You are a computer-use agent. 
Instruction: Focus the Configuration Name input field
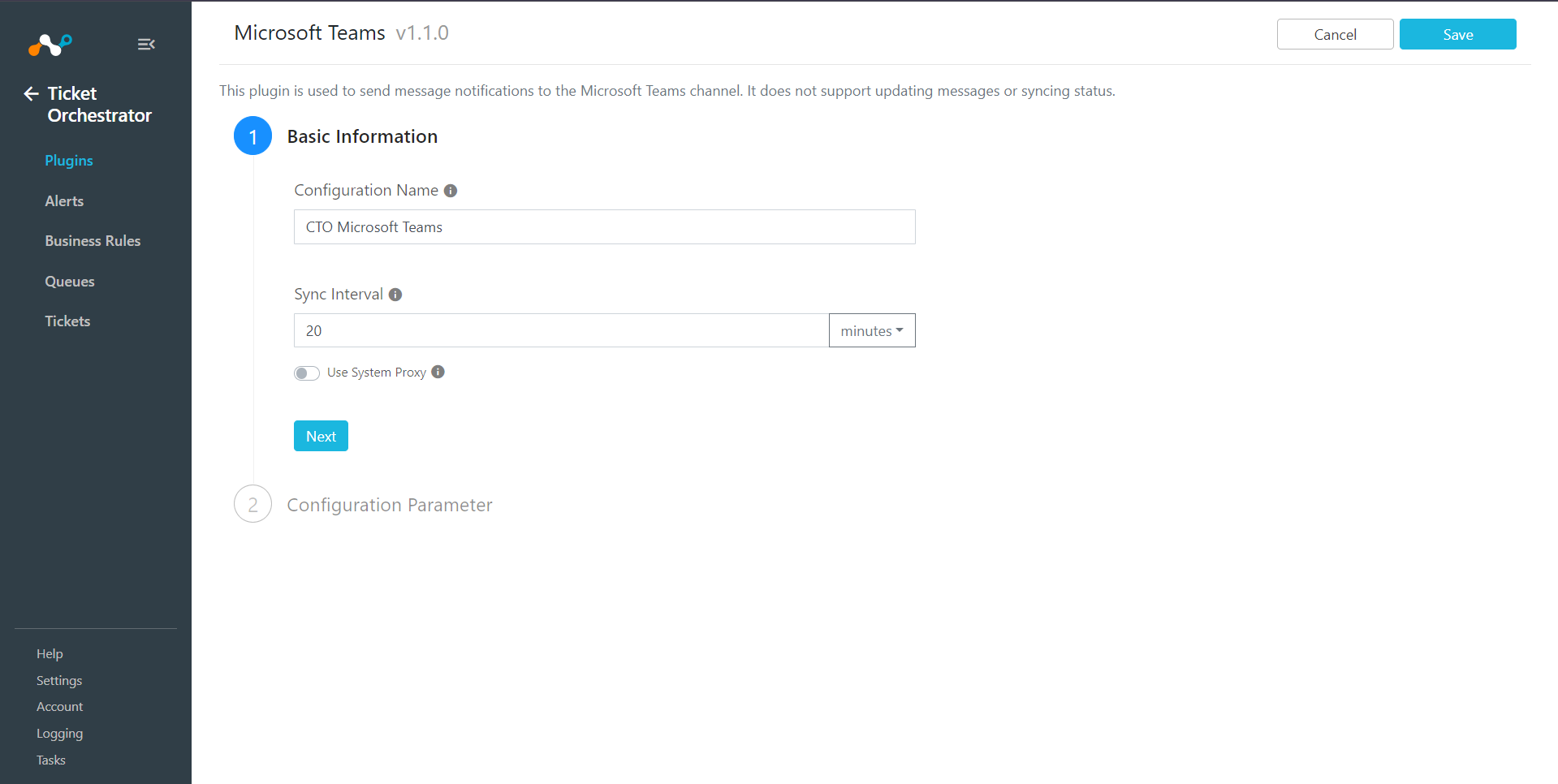click(x=604, y=227)
